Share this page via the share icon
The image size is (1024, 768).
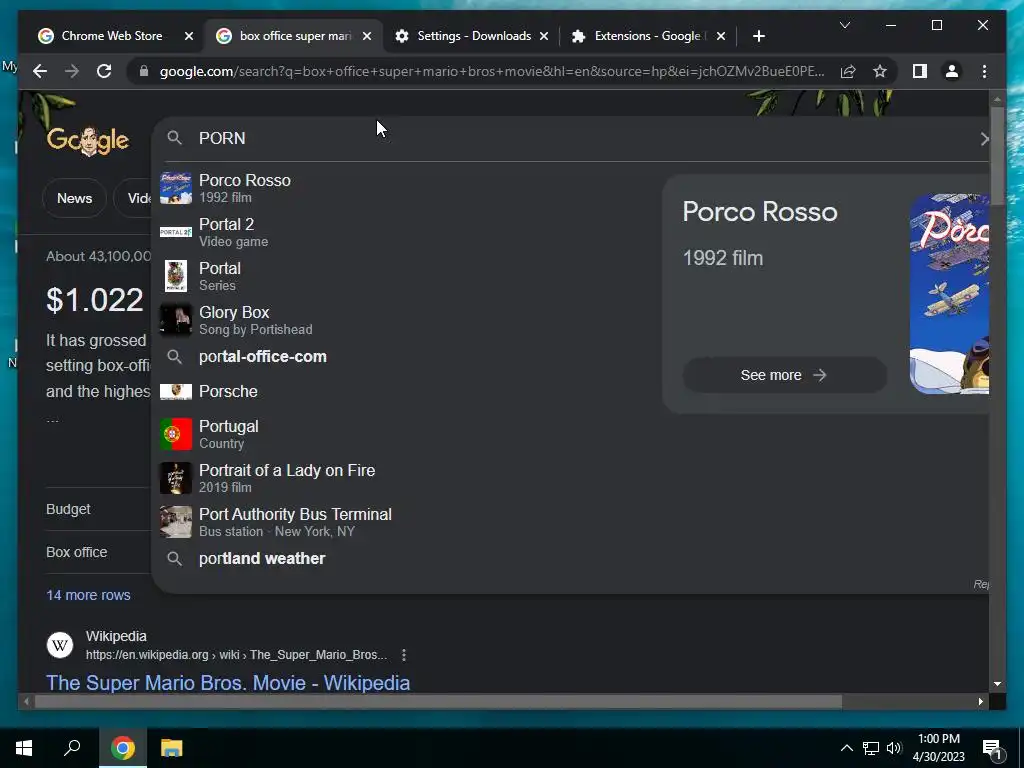pyautogui.click(x=848, y=71)
